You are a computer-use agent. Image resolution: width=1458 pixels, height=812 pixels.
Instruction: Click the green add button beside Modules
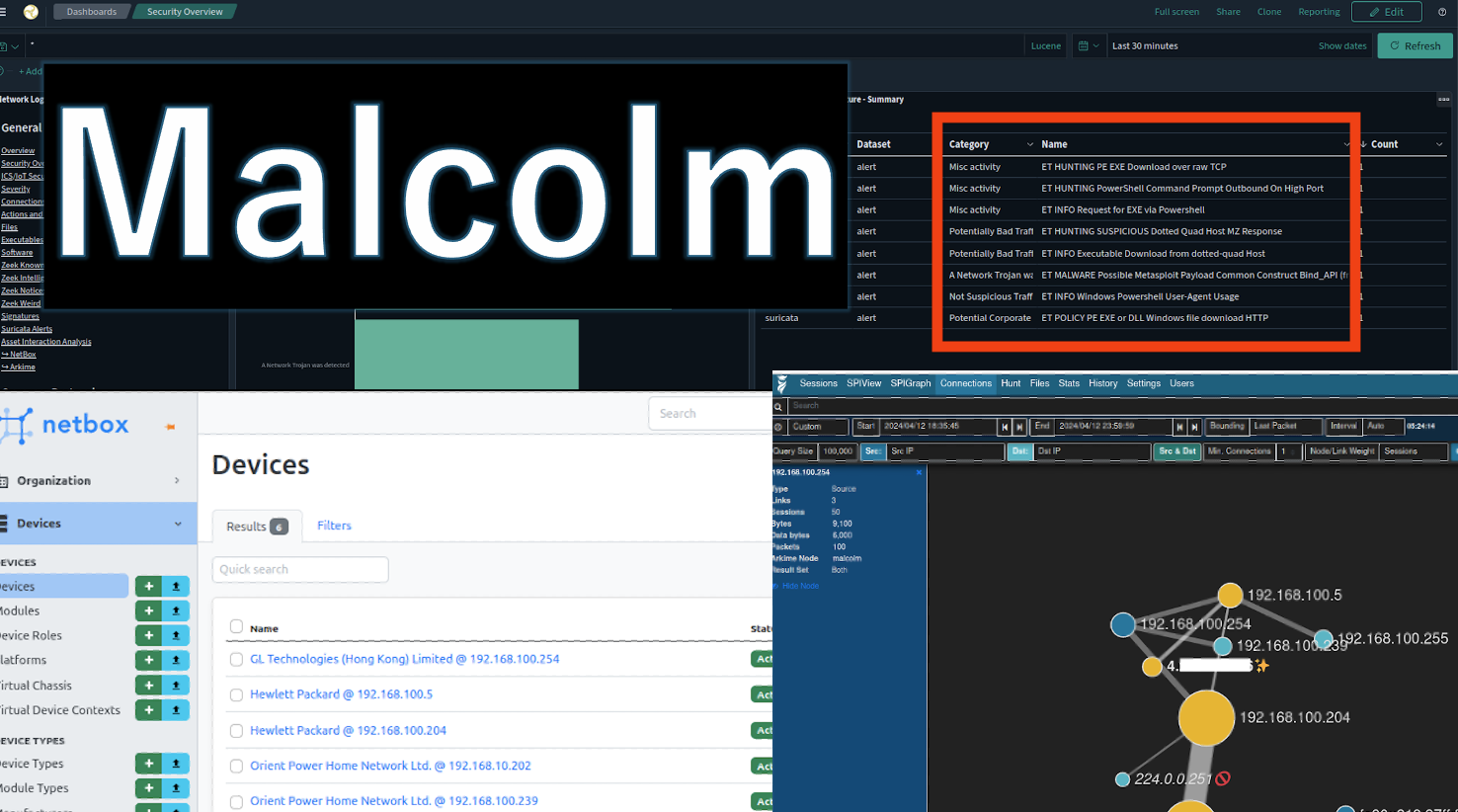[148, 611]
